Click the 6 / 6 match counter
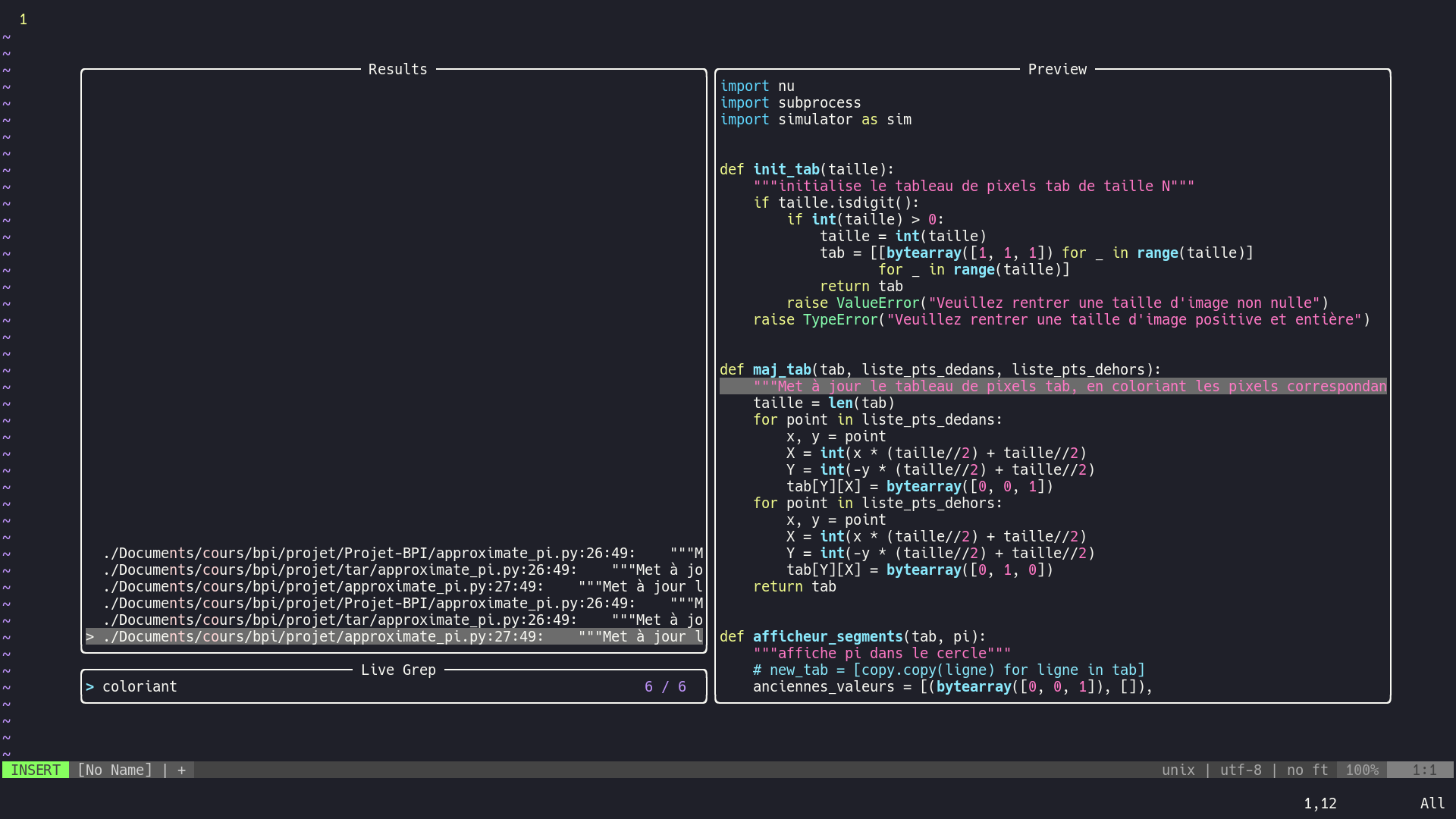Image resolution: width=1456 pixels, height=819 pixels. (x=665, y=687)
